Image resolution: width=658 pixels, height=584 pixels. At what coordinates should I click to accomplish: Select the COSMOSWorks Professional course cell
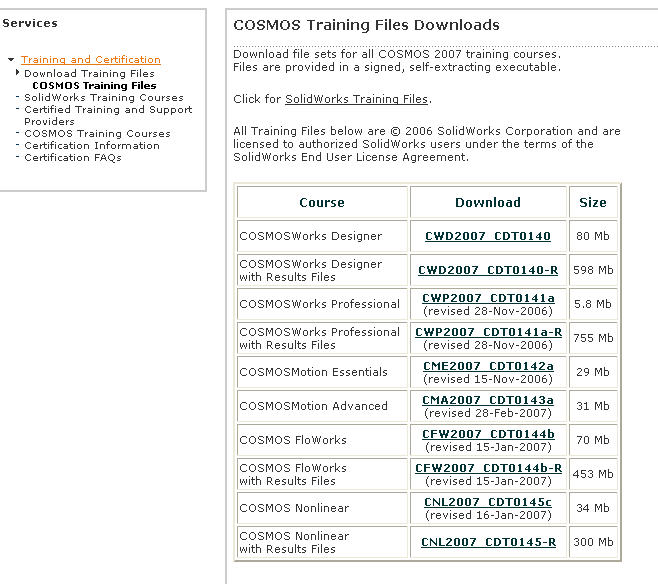click(x=322, y=304)
